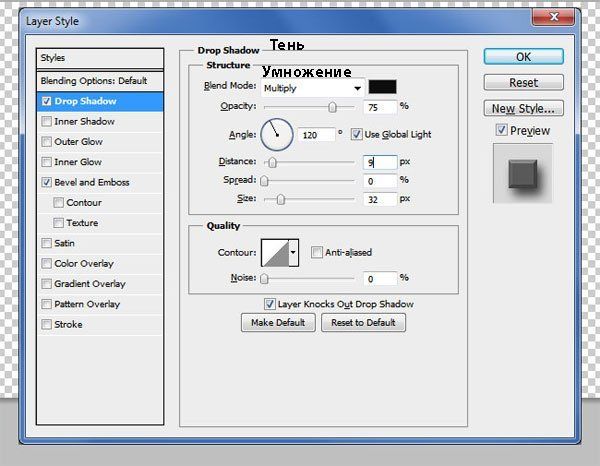Viewport: 600px width, 466px height.
Task: Click the Noise value field
Action: pos(380,279)
